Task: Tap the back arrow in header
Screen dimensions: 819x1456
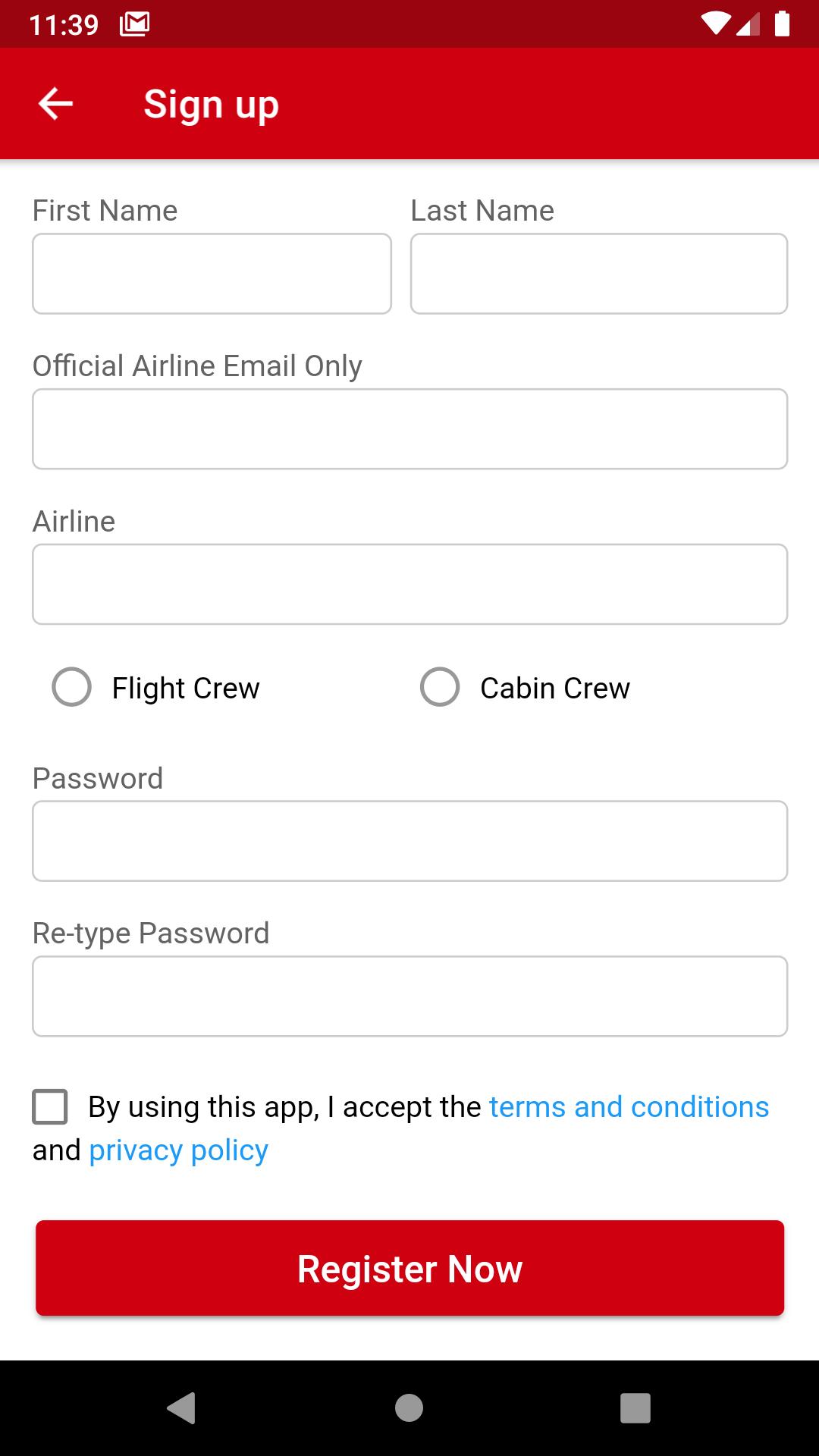Action: [55, 104]
